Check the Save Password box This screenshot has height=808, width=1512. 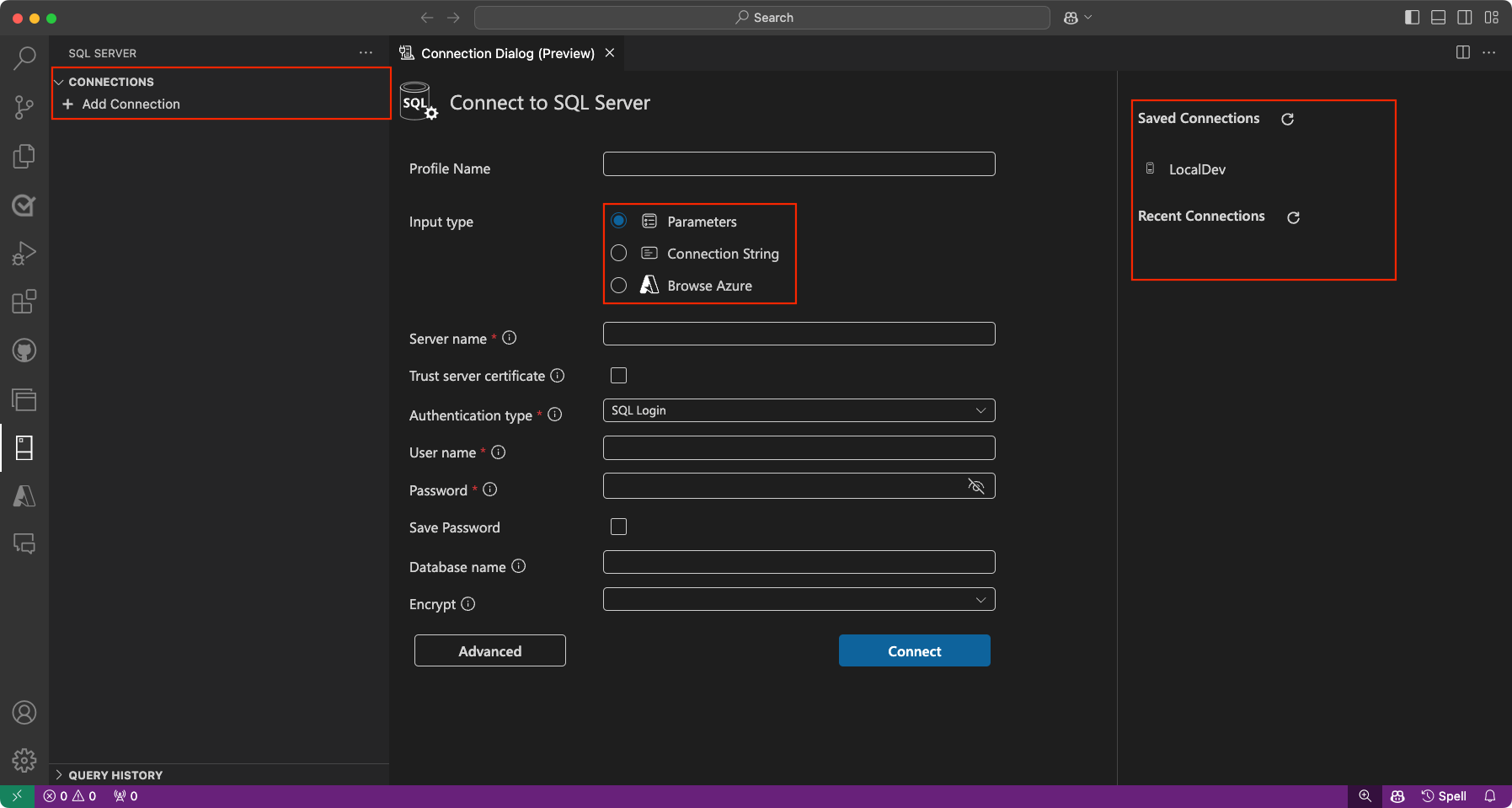618,527
